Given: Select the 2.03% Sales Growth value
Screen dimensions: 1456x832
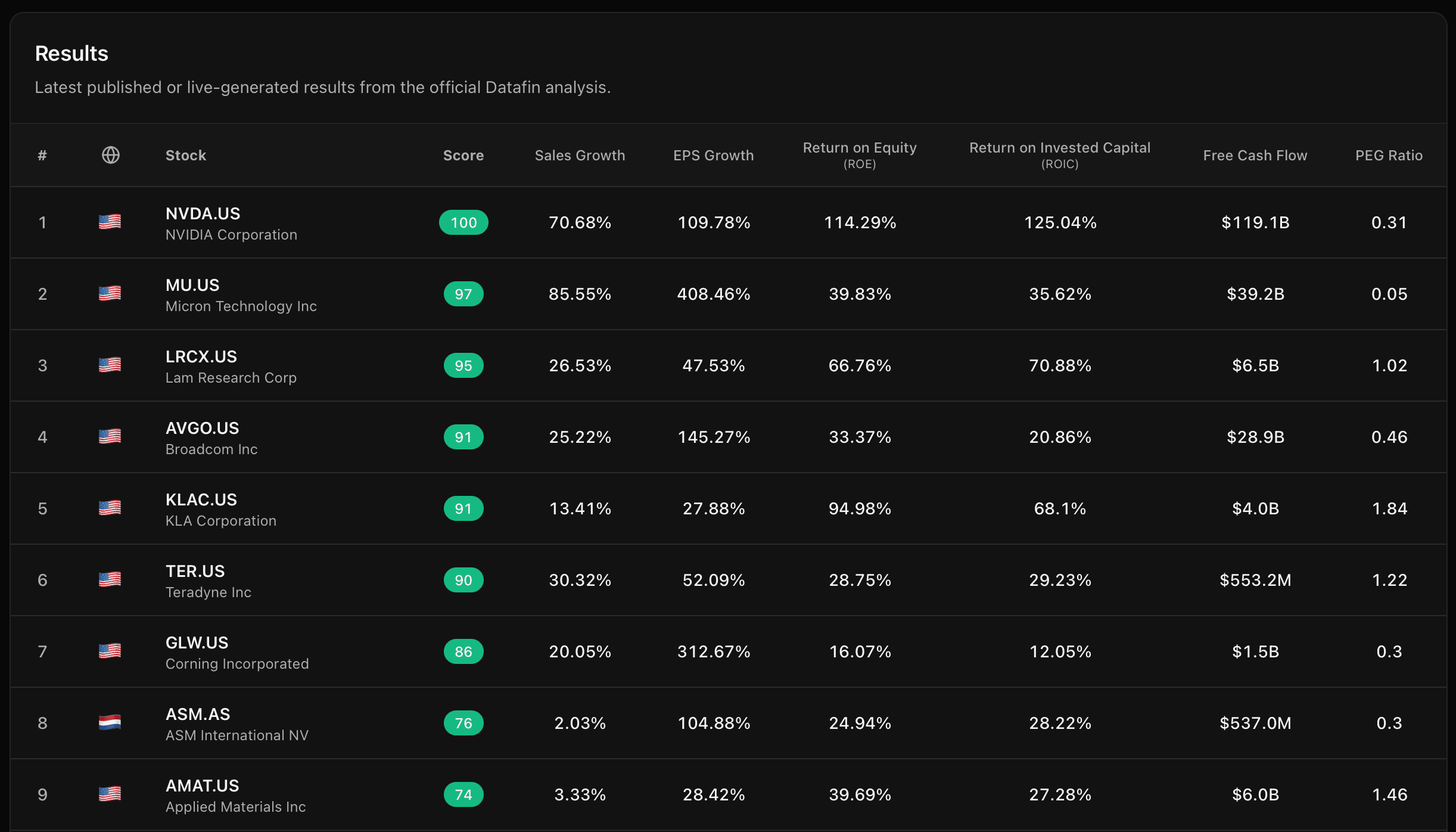Looking at the screenshot, I should [x=580, y=723].
